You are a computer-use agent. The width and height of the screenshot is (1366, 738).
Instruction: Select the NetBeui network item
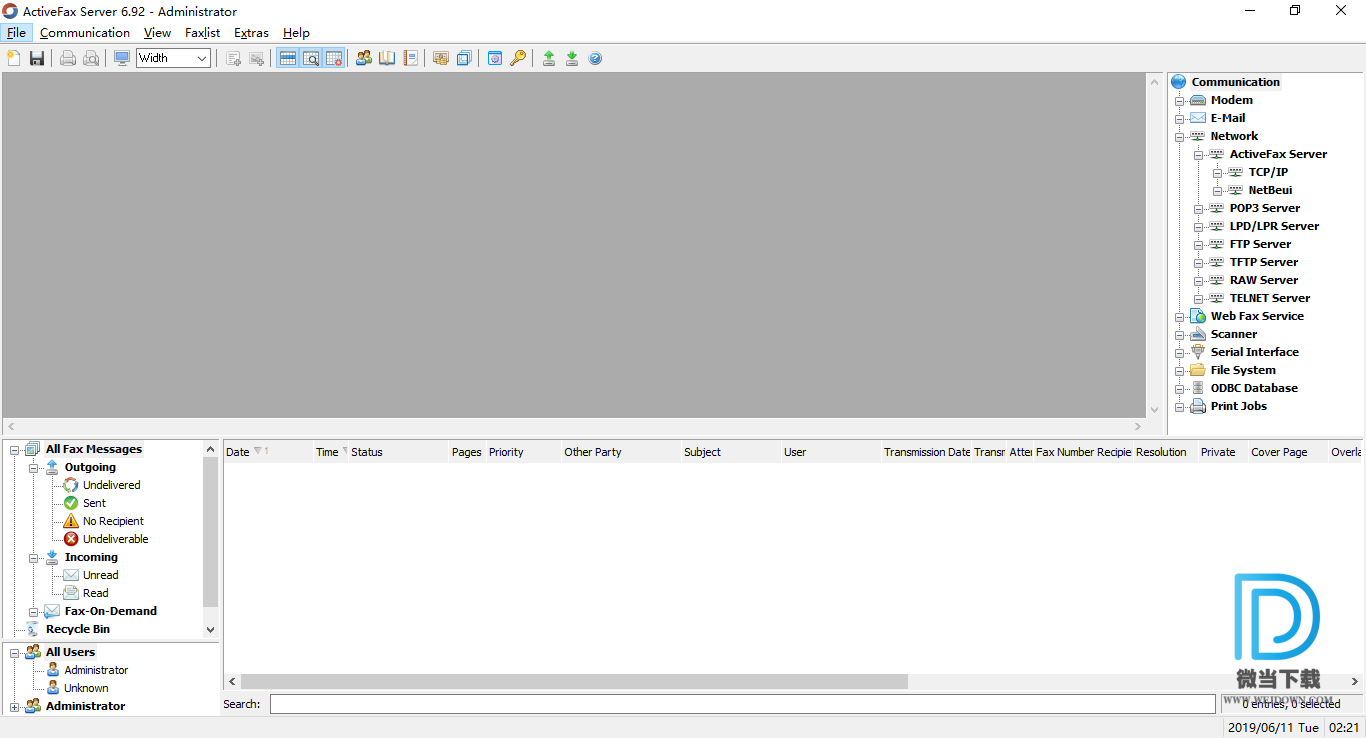click(1270, 190)
